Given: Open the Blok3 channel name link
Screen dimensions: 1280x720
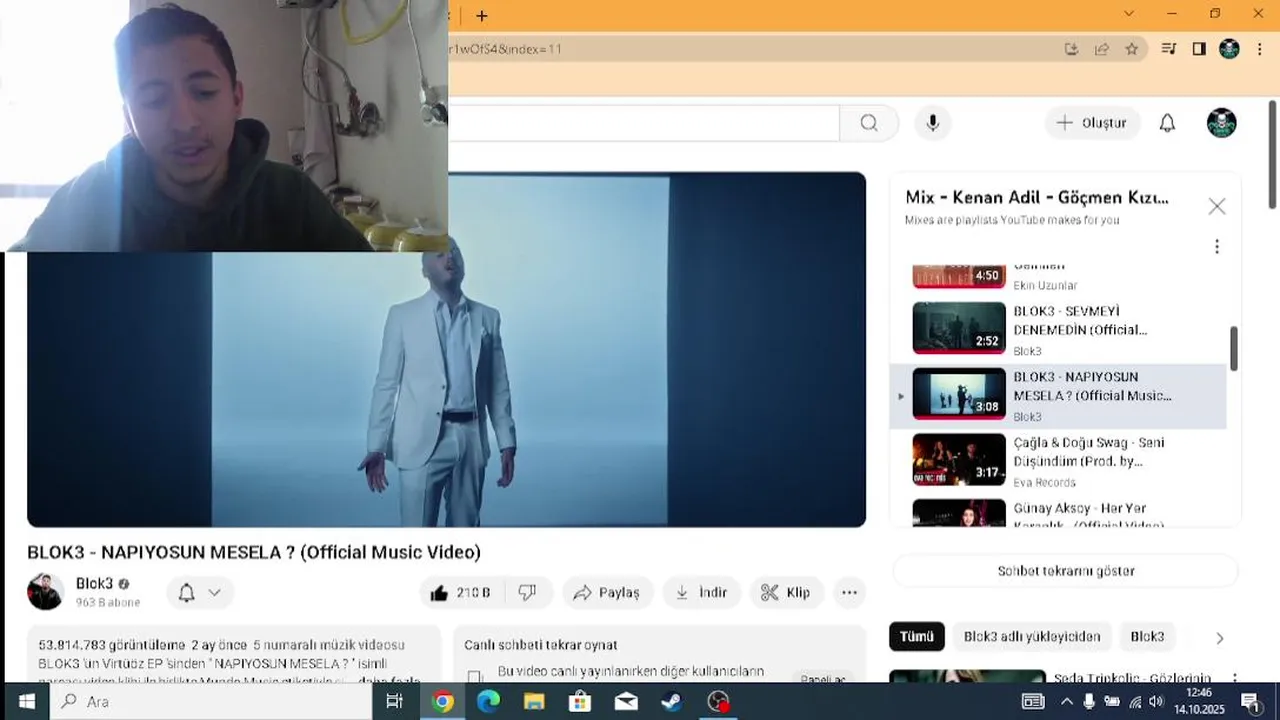Looking at the screenshot, I should pyautogui.click(x=94, y=584).
